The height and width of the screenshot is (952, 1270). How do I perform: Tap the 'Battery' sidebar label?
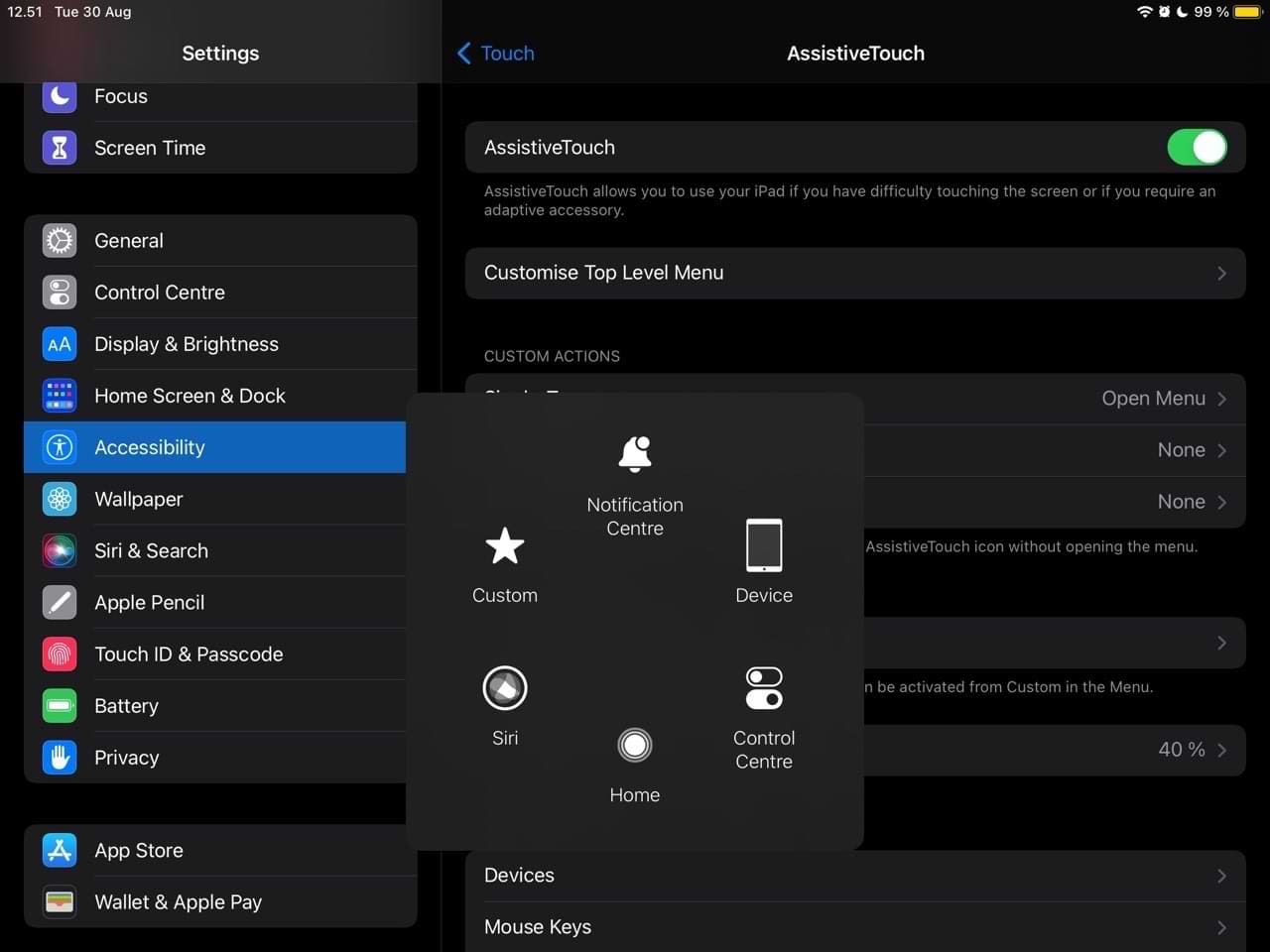(126, 706)
